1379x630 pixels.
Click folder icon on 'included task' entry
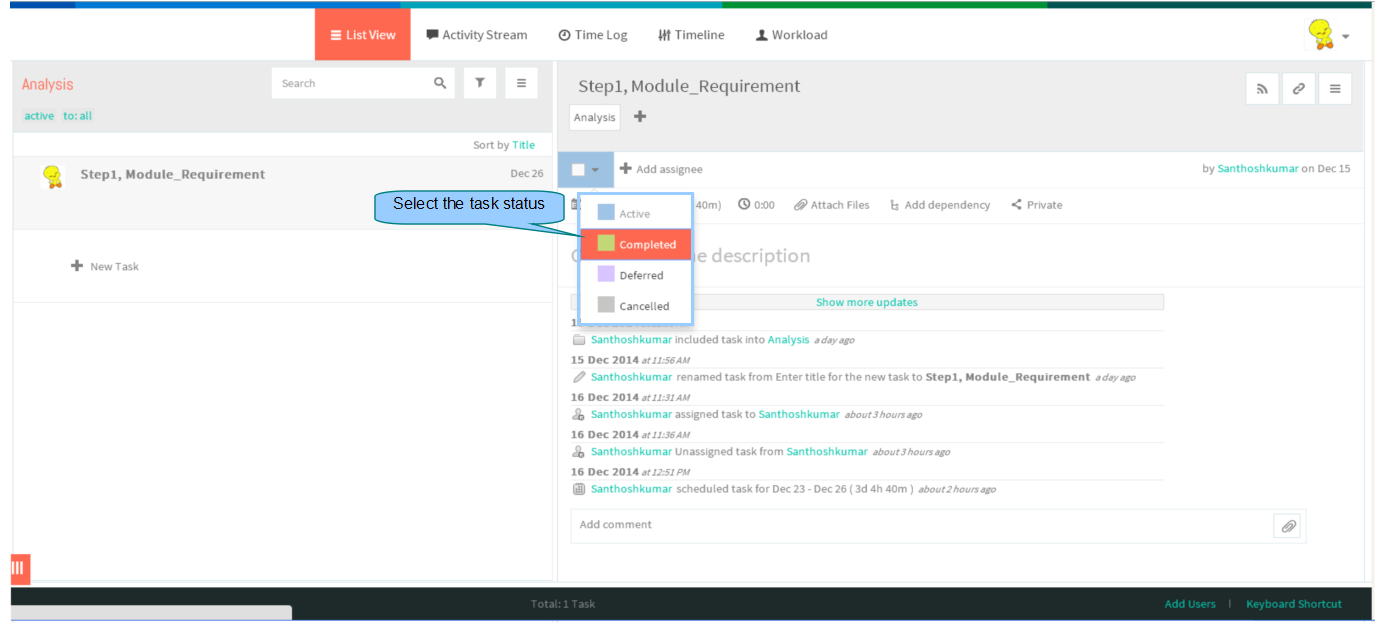[x=579, y=340]
